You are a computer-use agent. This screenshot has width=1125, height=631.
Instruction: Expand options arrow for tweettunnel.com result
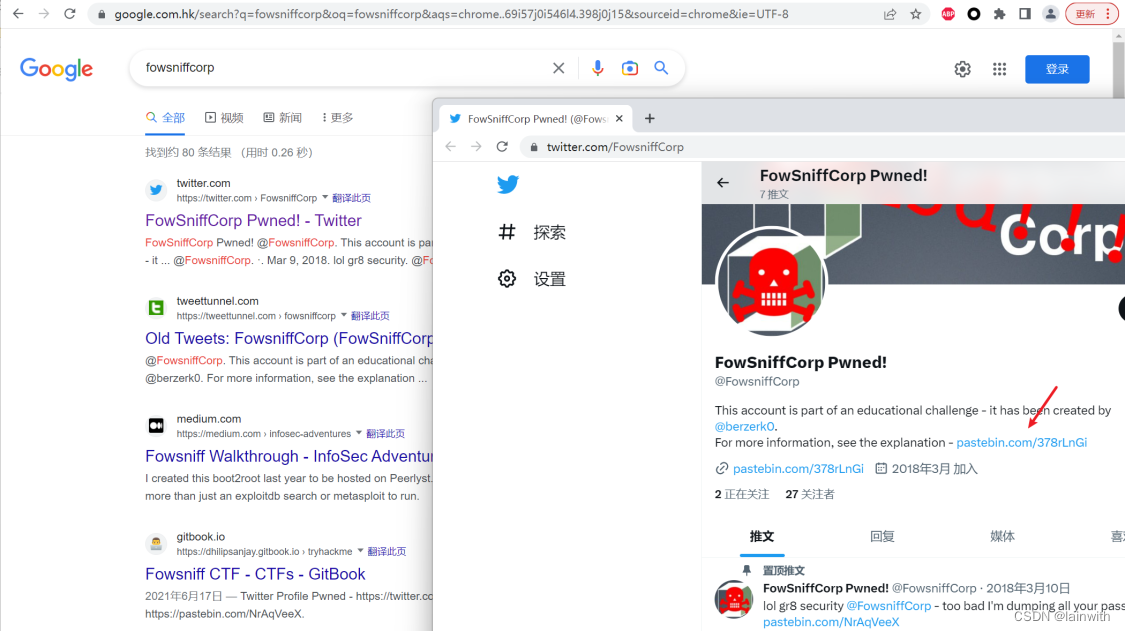(x=344, y=315)
